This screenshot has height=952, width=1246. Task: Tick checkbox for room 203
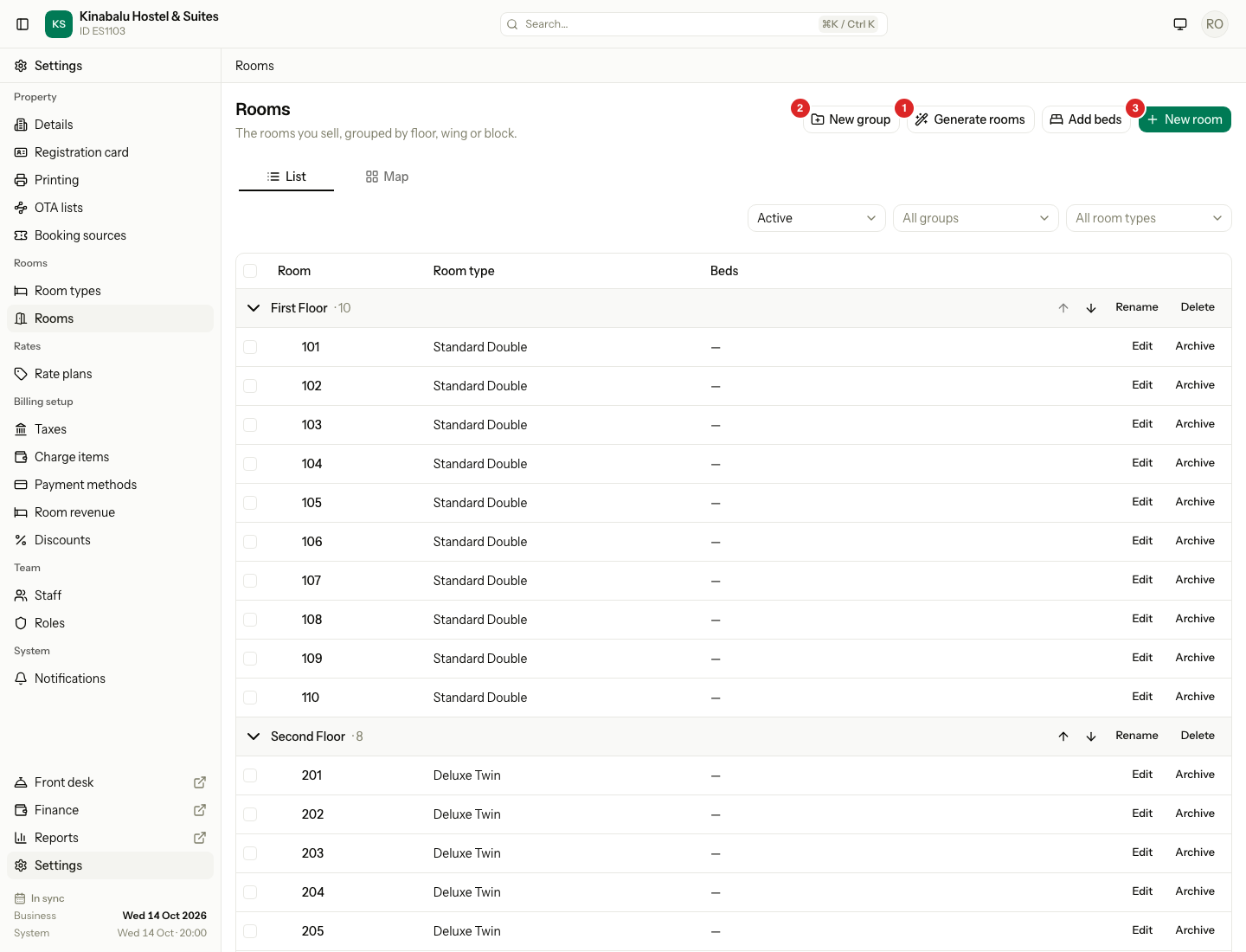click(x=250, y=853)
